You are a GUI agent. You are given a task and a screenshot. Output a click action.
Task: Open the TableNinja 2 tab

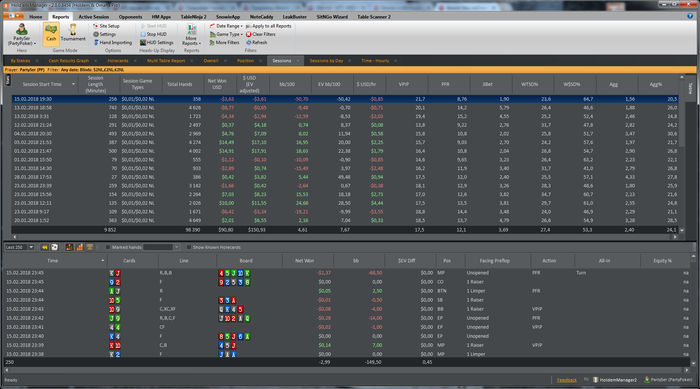193,17
